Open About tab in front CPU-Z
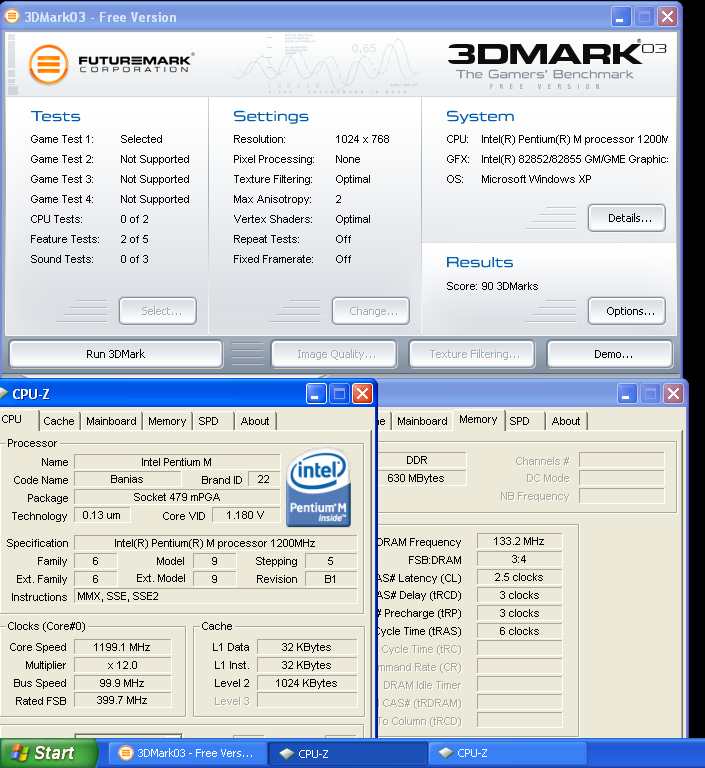The height and width of the screenshot is (768, 705). 255,421
